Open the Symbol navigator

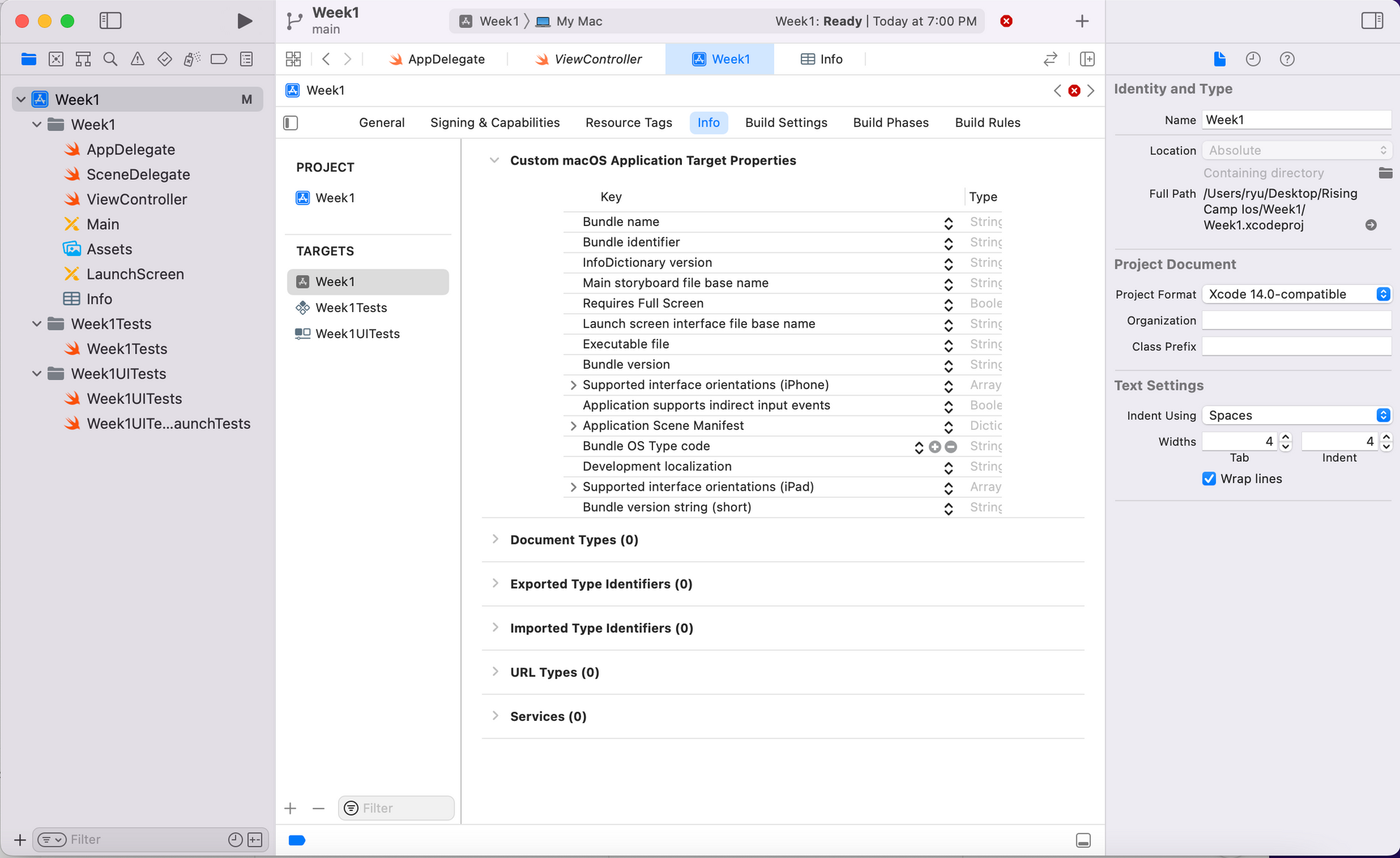pos(83,59)
